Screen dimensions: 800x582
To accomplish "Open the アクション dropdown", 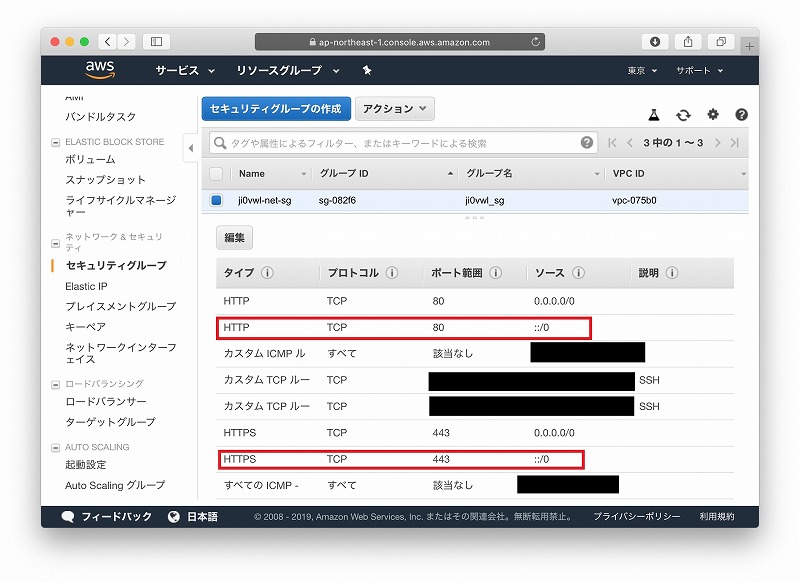I will [x=394, y=108].
